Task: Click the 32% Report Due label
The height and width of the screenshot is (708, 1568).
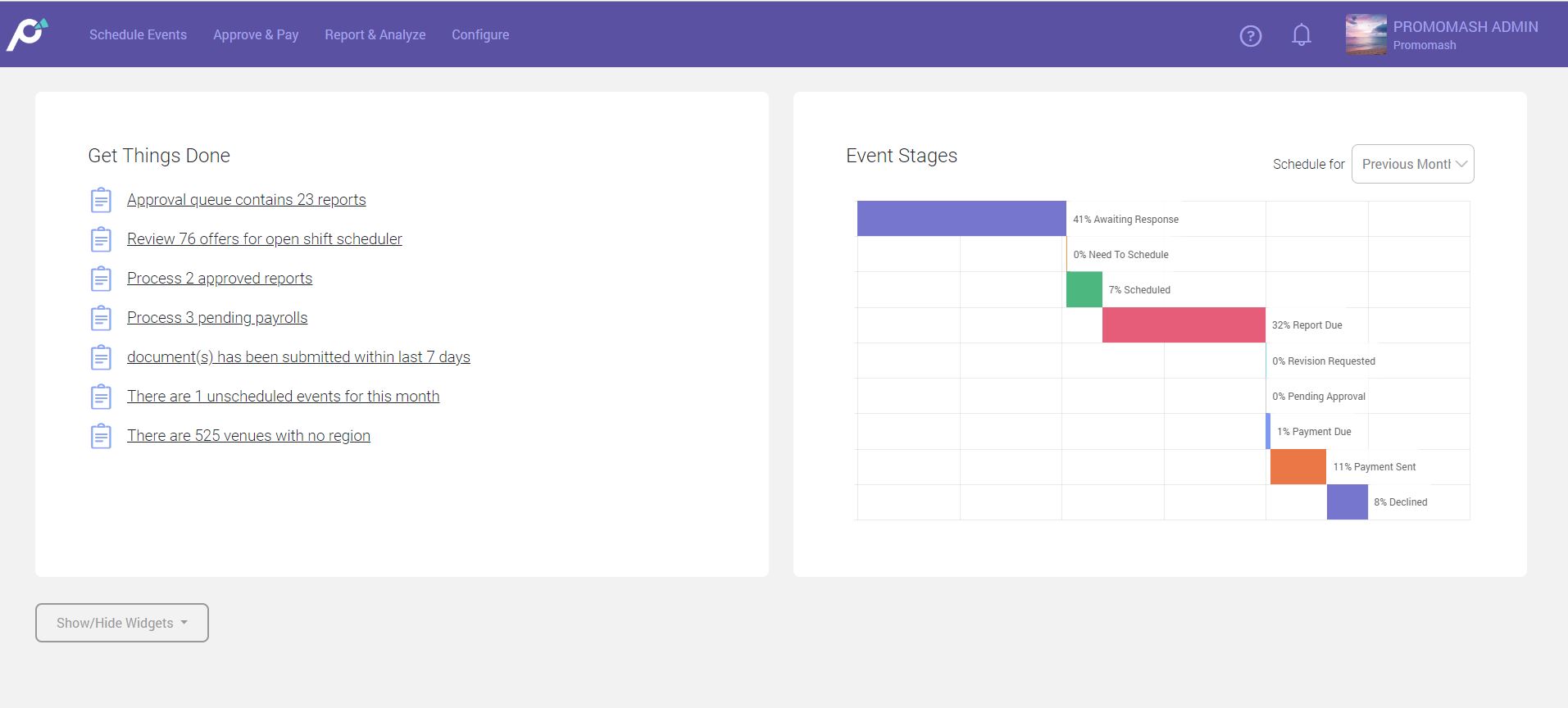Action: (1307, 325)
